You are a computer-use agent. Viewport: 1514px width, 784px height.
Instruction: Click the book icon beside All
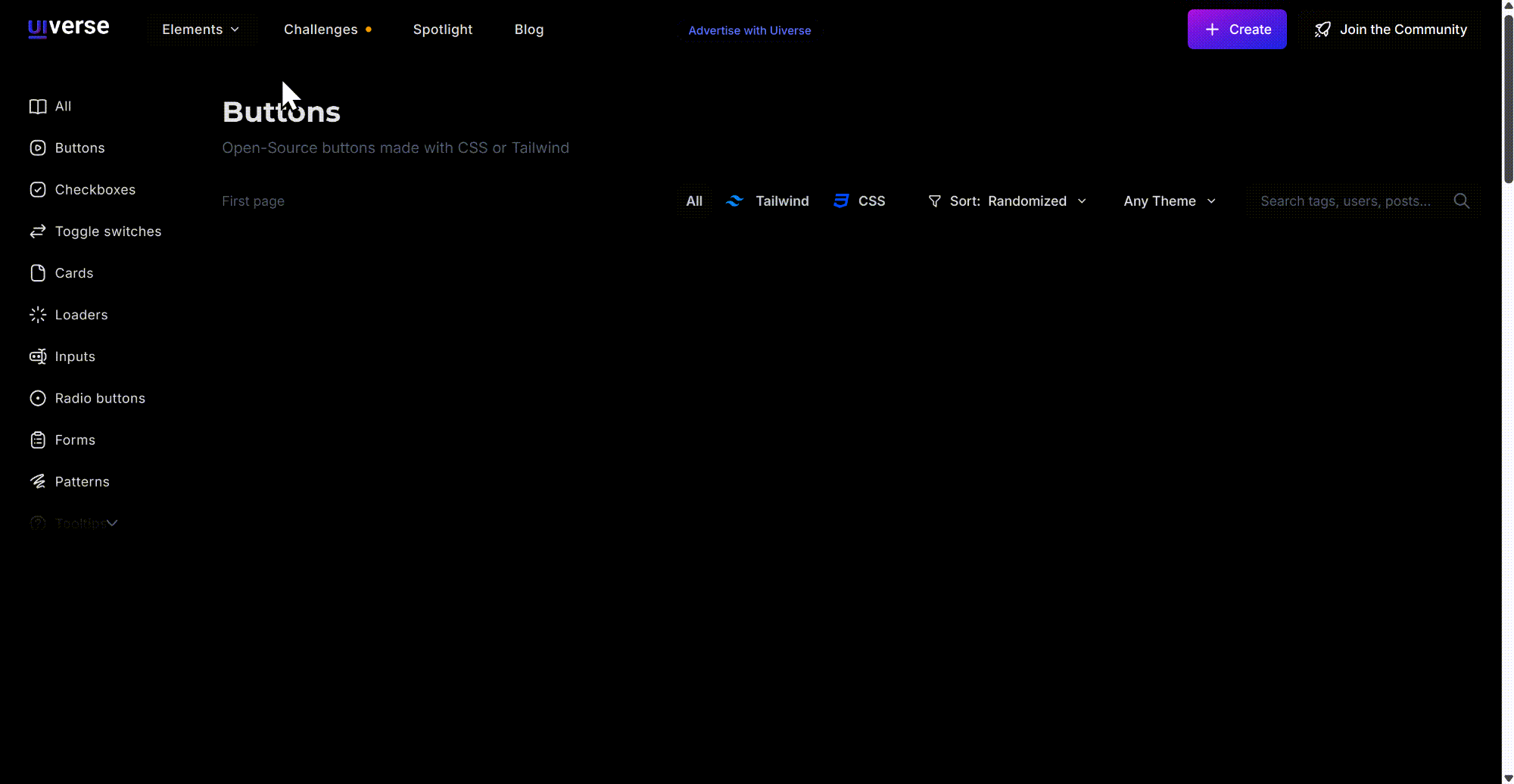[38, 107]
